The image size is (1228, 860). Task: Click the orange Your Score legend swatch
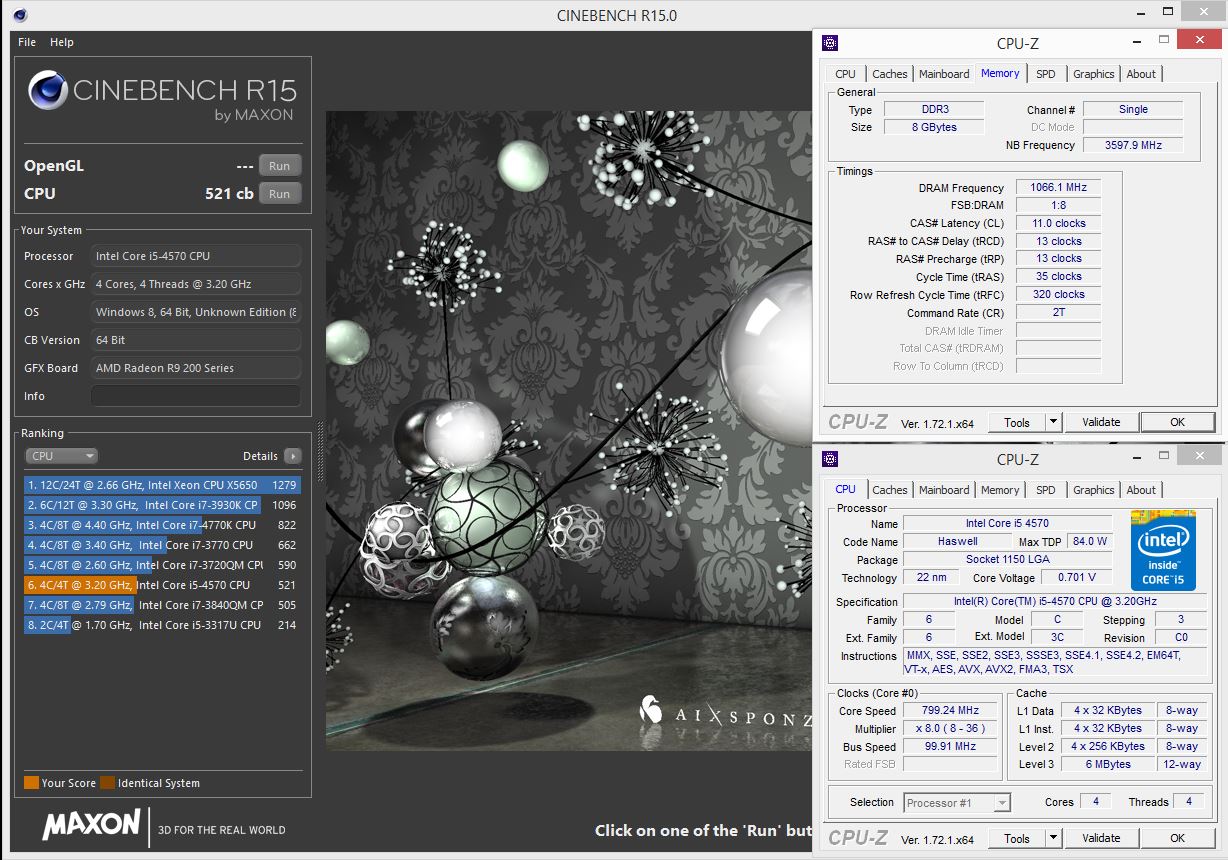(31, 783)
